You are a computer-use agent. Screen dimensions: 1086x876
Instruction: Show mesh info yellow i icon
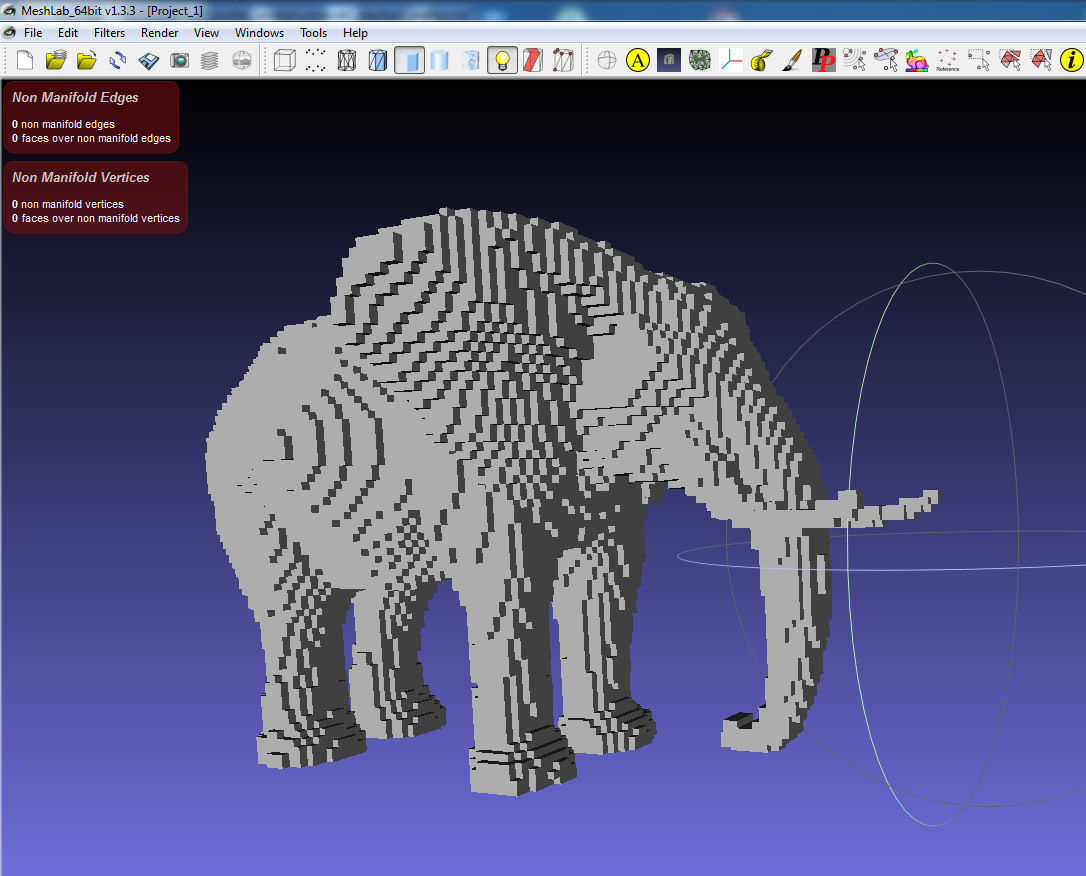[x=1071, y=60]
